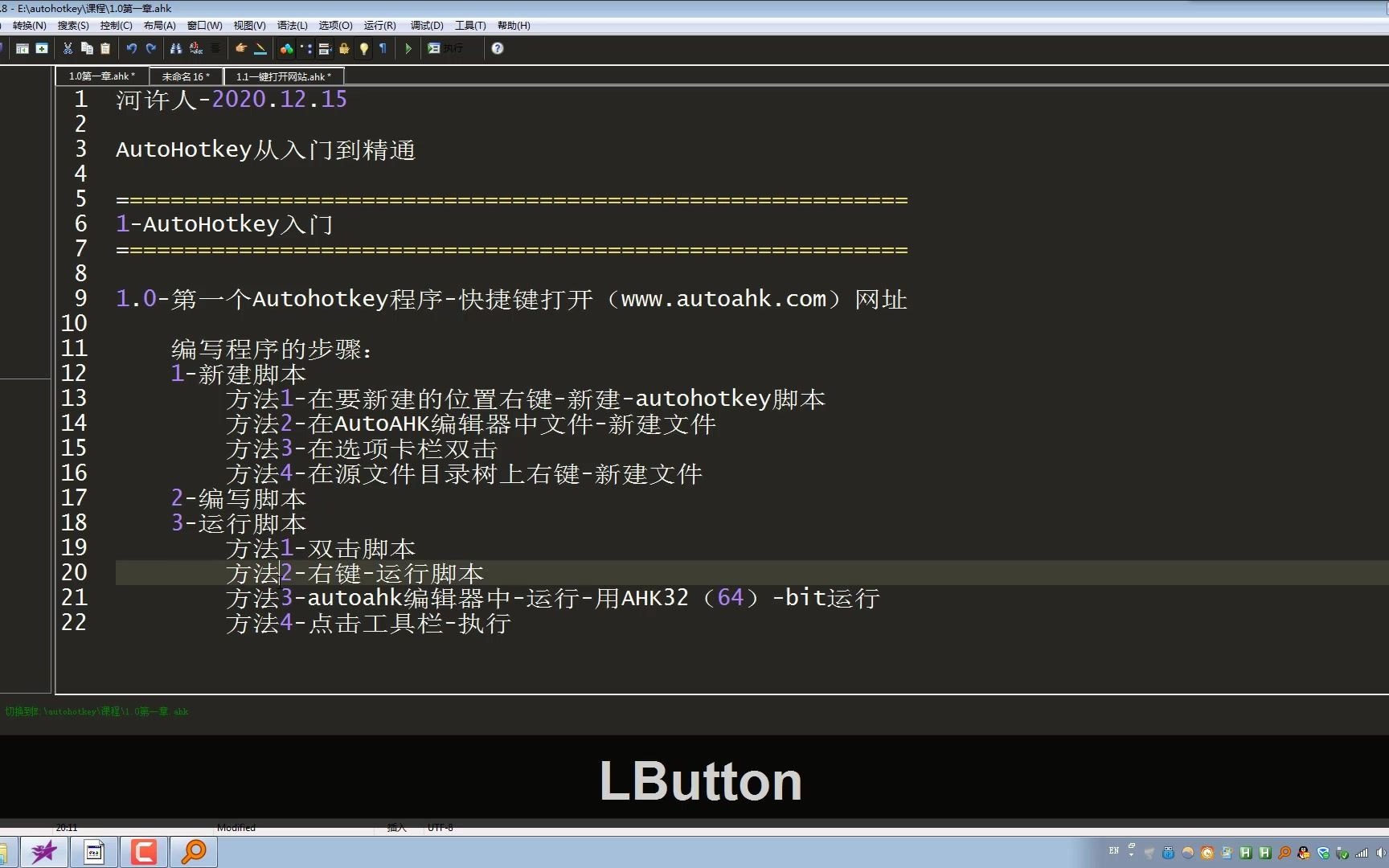This screenshot has width=1389, height=868.
Task: Open the 选项(O) menu
Action: (x=336, y=26)
